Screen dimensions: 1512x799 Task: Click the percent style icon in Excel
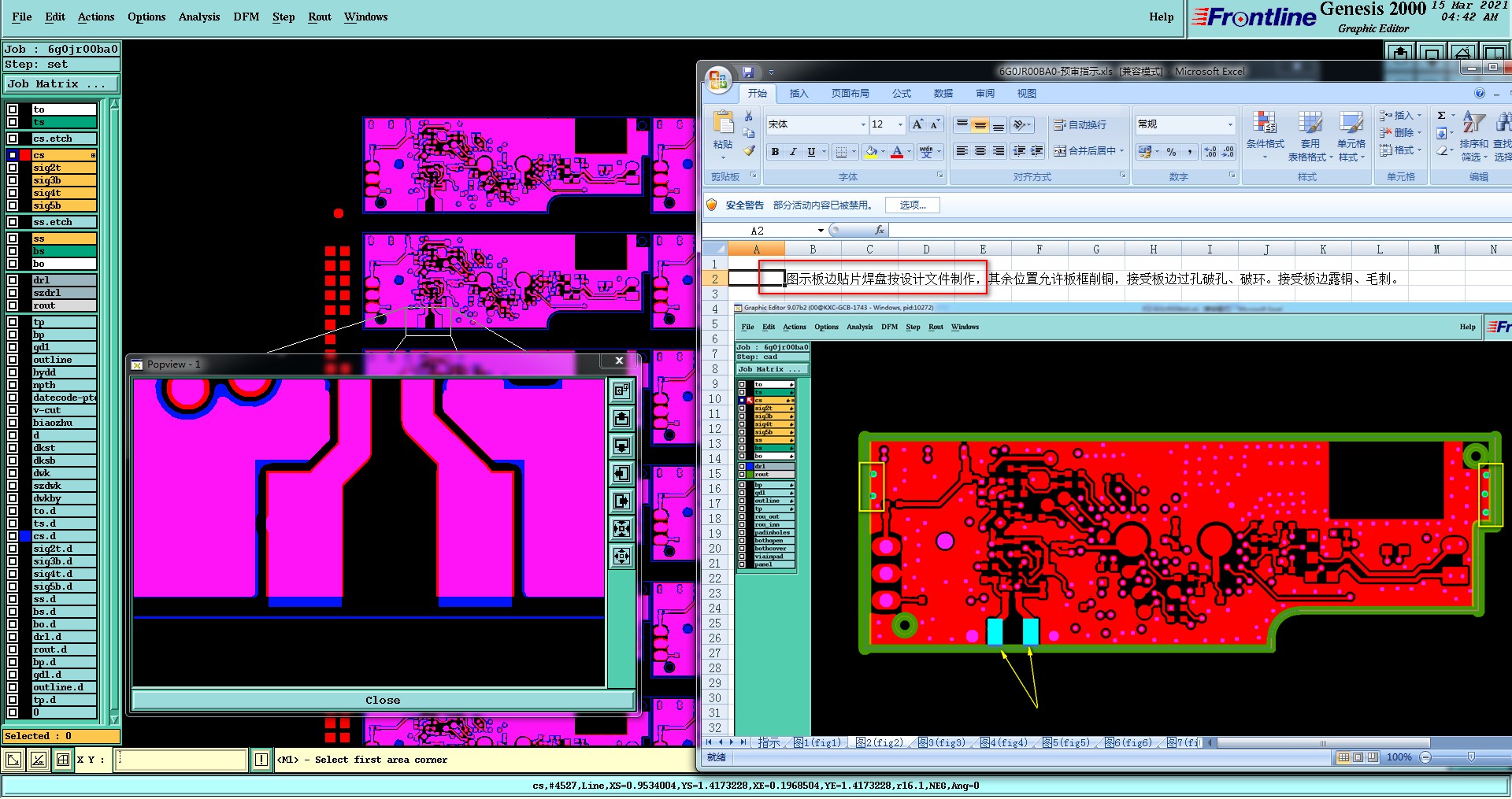point(1171,151)
